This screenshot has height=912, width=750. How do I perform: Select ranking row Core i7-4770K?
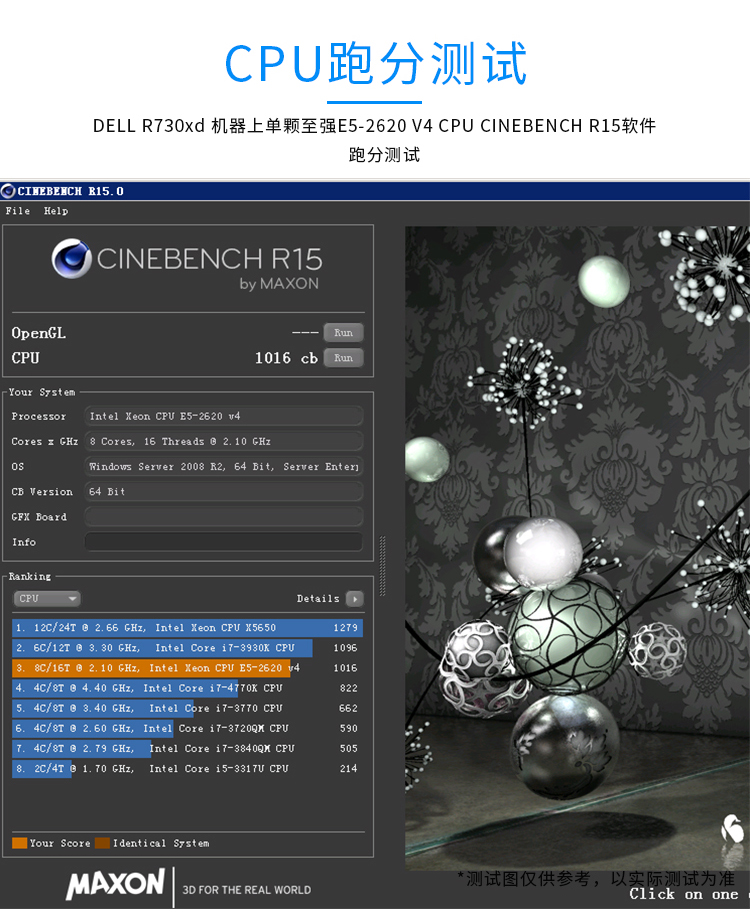tap(187, 688)
